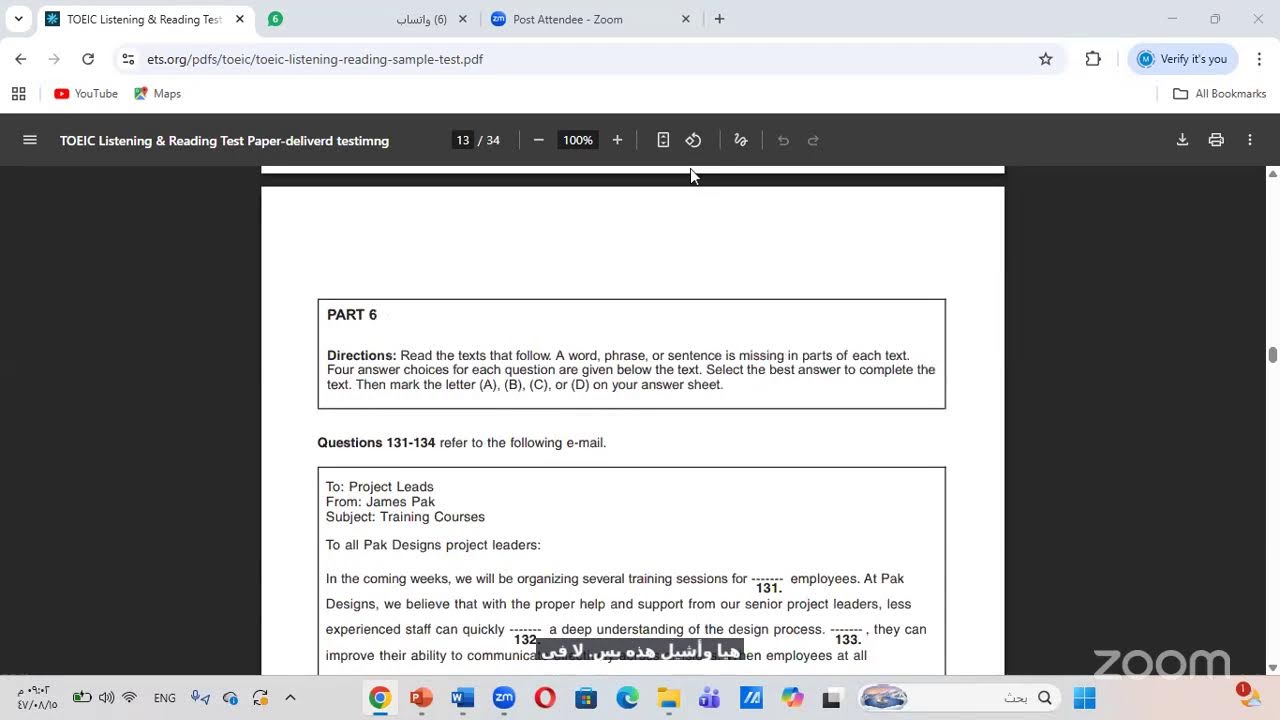Screen dimensions: 1280x720
Task: Click the 'PART 6' heading text
Action: 352,315
